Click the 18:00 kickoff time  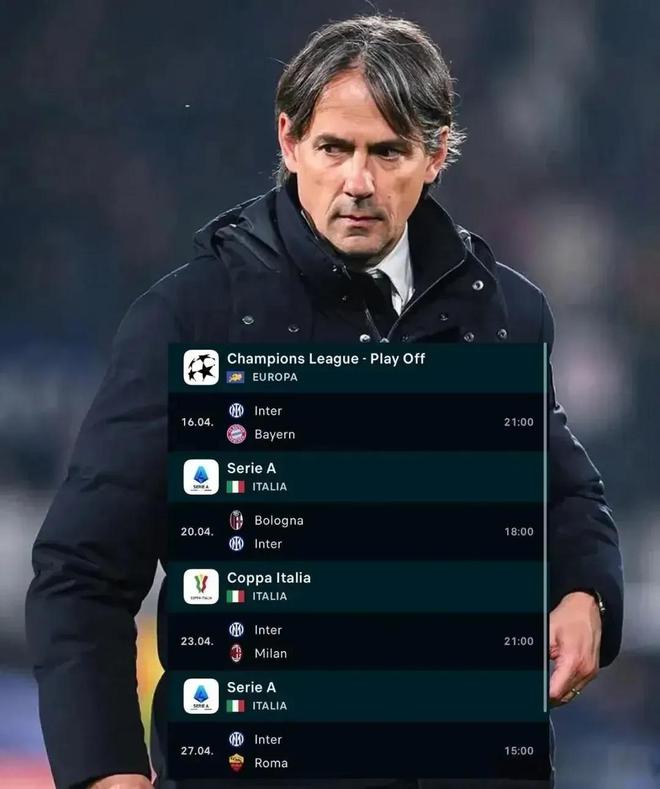pyautogui.click(x=519, y=532)
